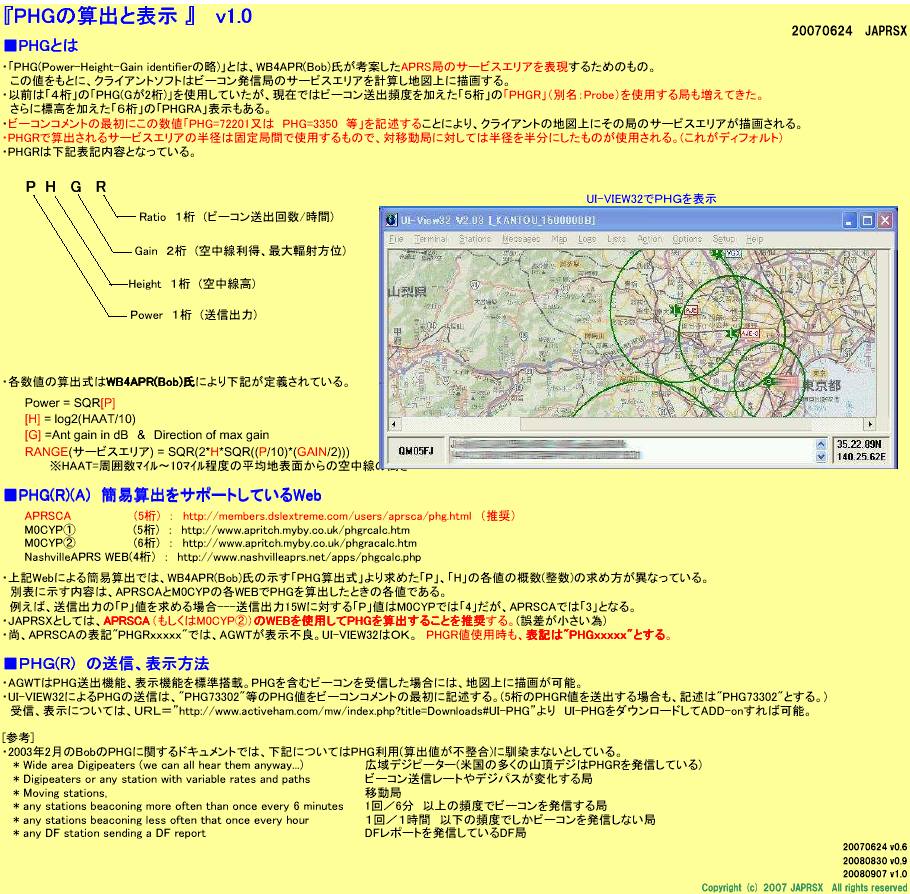Maximize the UI-View32 window

click(867, 221)
